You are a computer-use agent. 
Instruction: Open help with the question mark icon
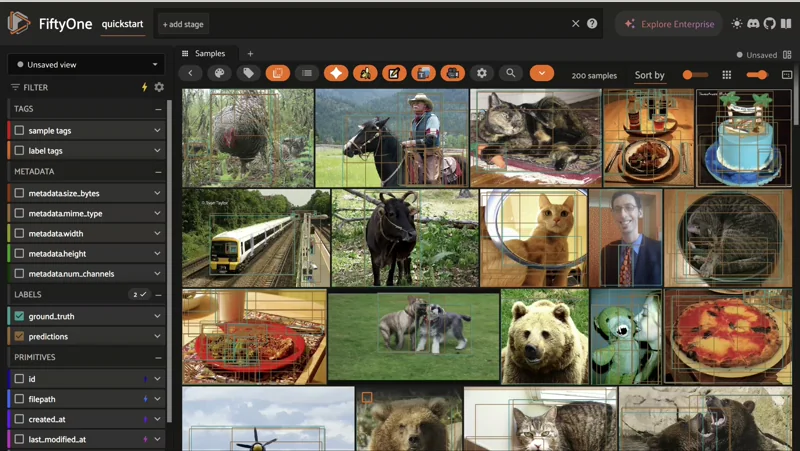tap(592, 23)
